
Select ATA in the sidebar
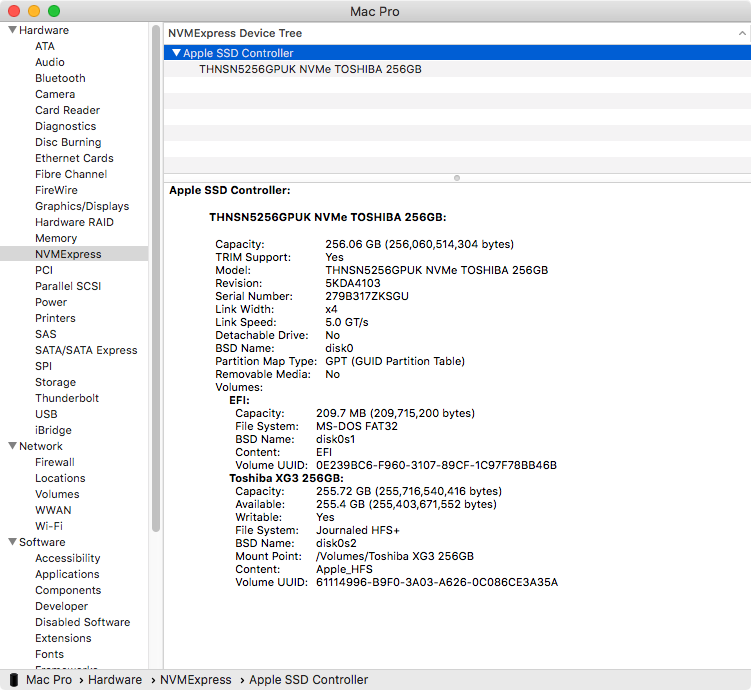[x=45, y=46]
